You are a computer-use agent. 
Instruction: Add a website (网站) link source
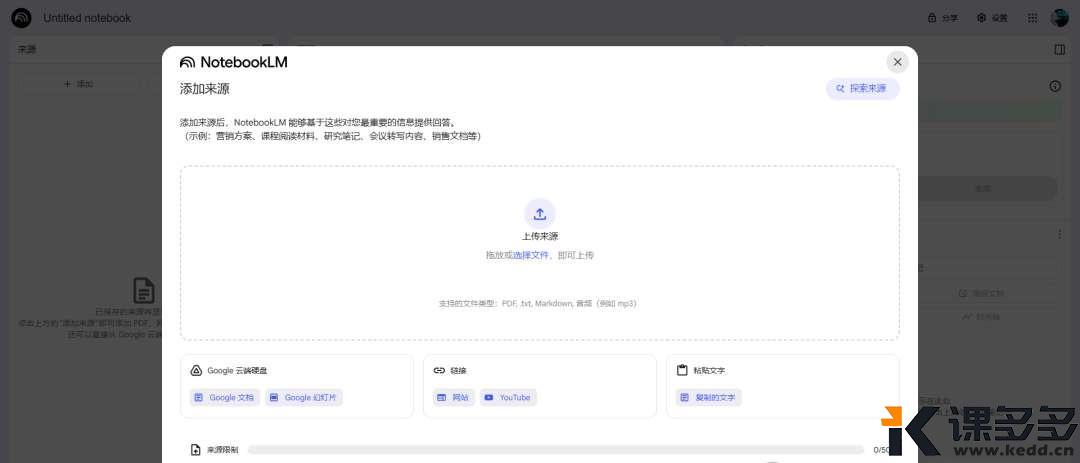453,398
